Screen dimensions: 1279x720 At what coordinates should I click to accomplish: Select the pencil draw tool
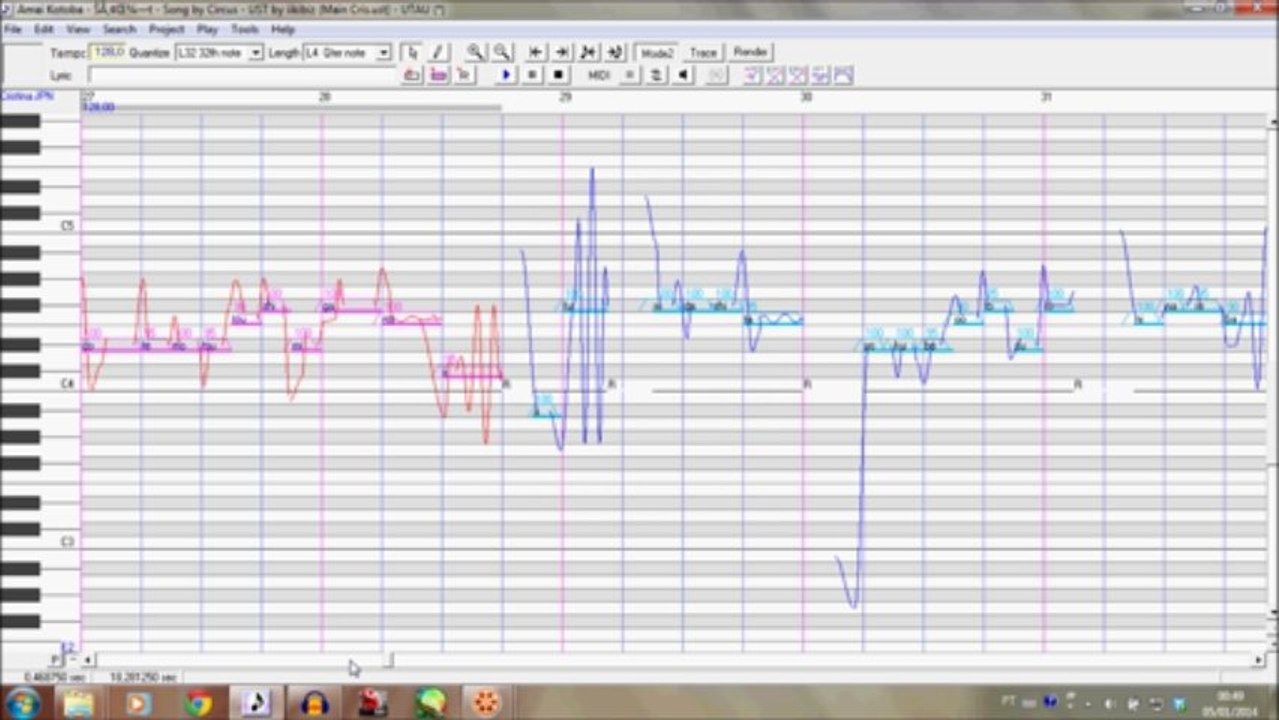pos(438,52)
